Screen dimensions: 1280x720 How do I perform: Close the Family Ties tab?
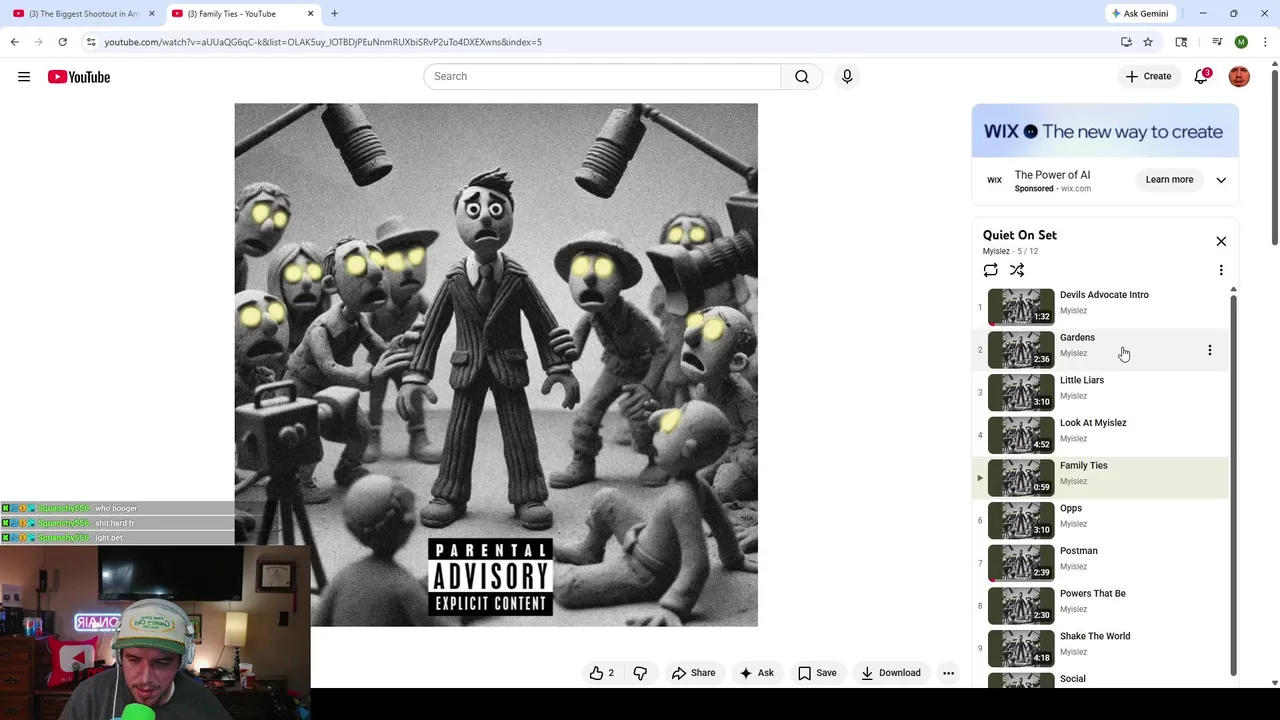point(310,14)
